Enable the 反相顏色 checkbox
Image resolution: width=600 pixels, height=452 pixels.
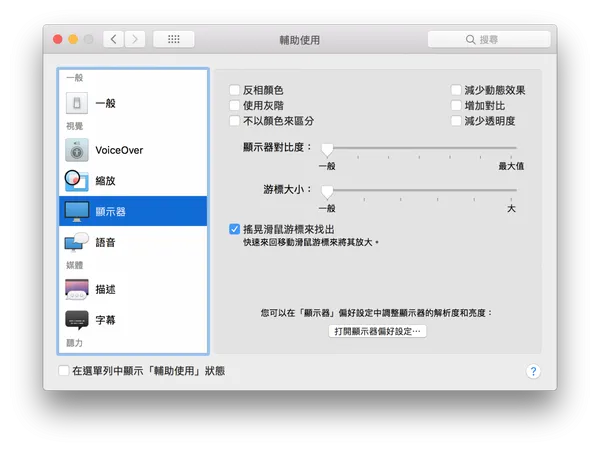pyautogui.click(x=235, y=90)
